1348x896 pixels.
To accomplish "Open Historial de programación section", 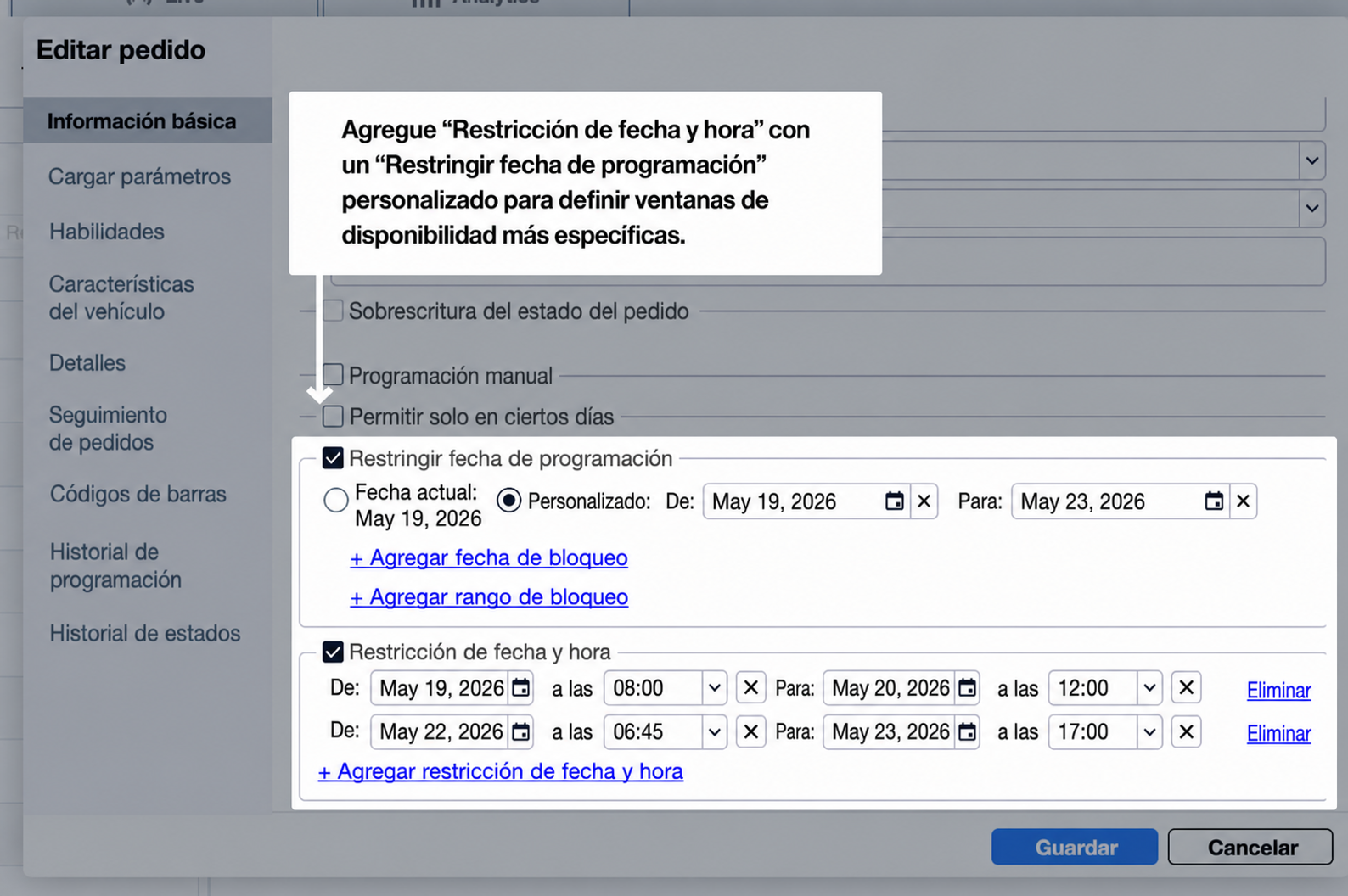I will [x=115, y=565].
